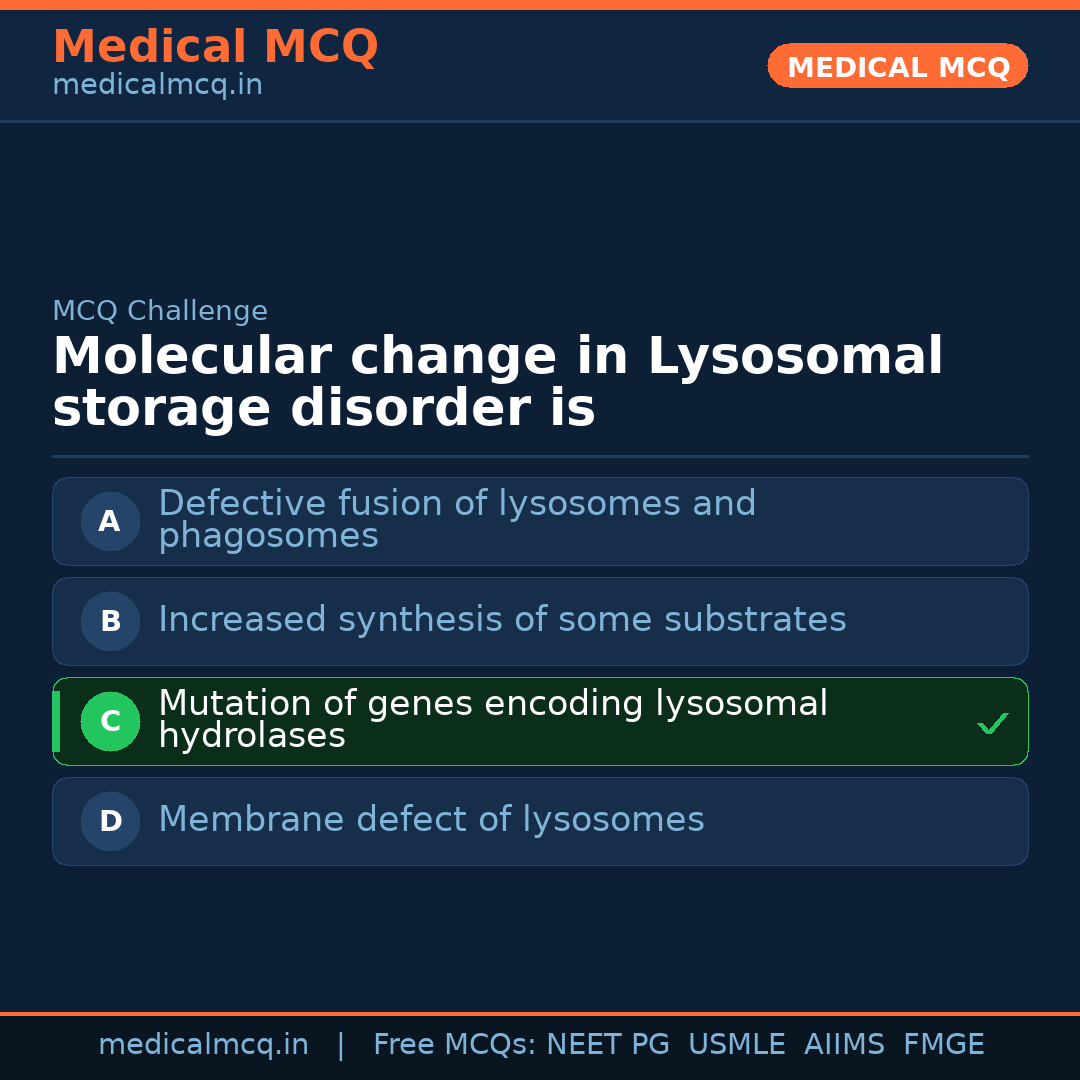
Task: Click the question heading about Lysosomal storage
Action: coord(497,383)
